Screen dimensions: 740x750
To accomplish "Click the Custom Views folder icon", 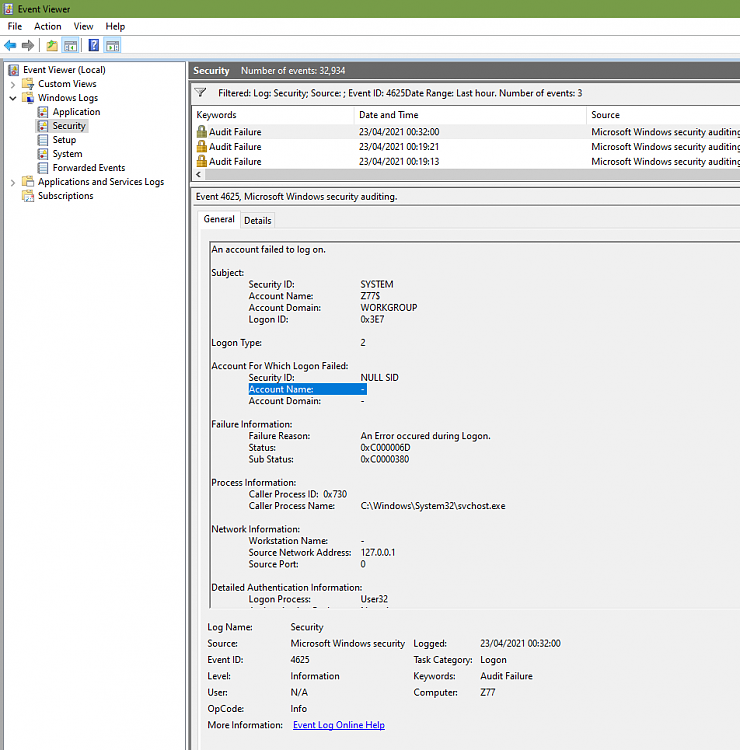I will coord(28,84).
